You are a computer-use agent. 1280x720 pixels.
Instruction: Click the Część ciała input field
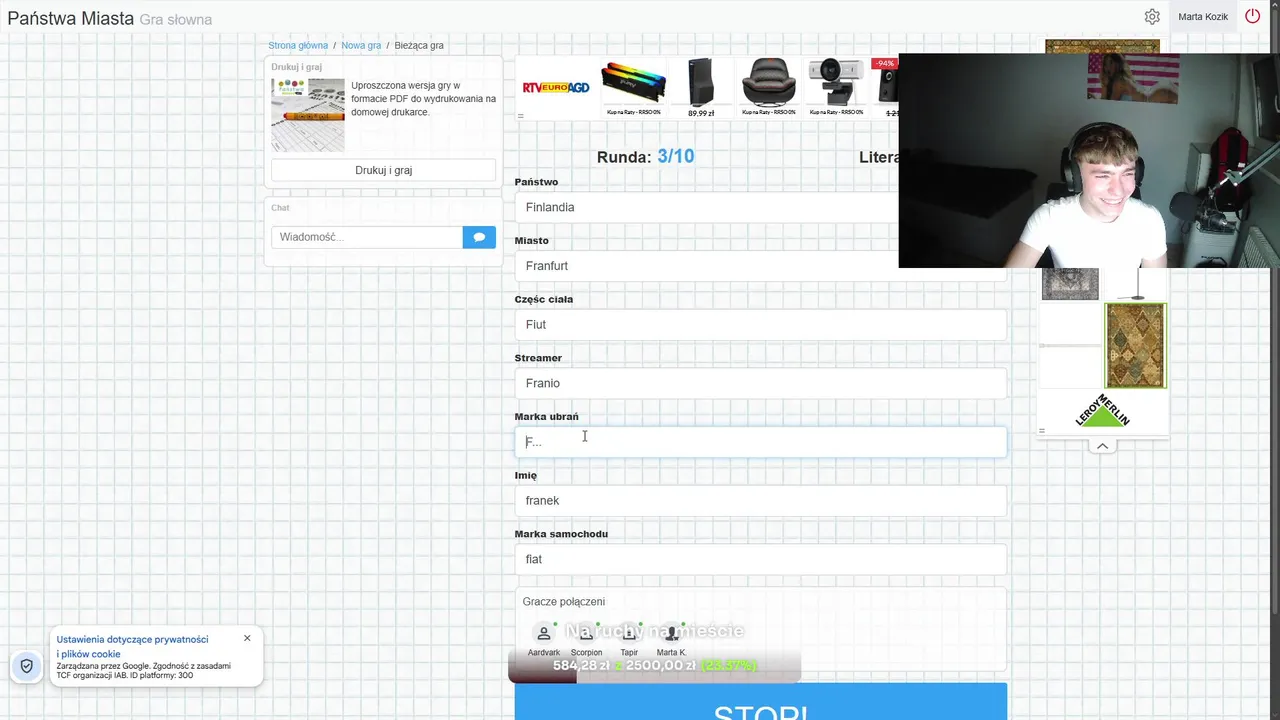(x=761, y=325)
